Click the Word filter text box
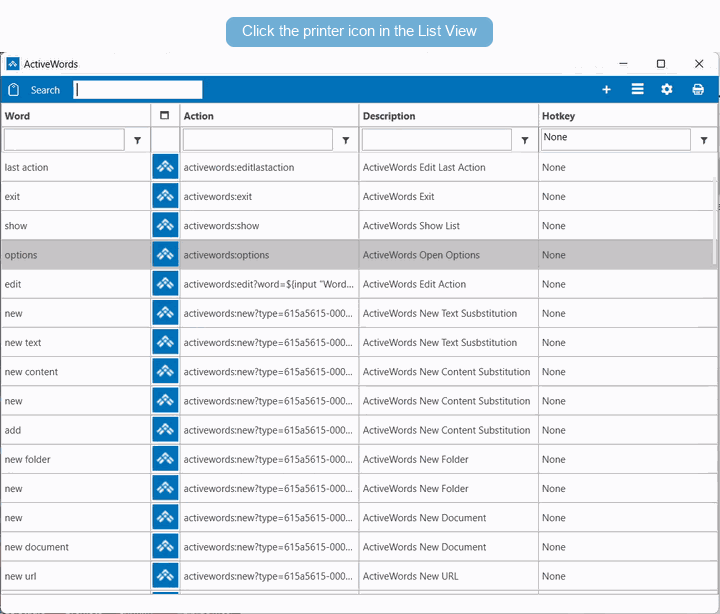720x614 pixels. [64, 140]
